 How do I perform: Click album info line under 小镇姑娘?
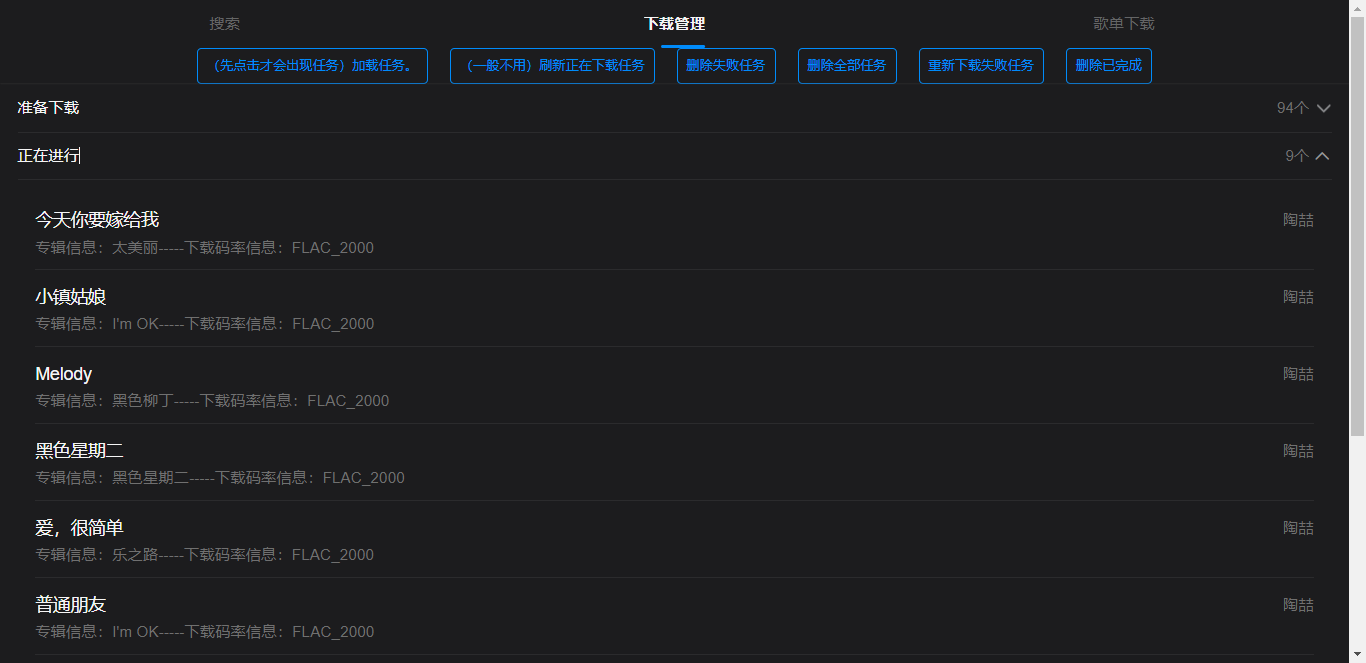205,324
